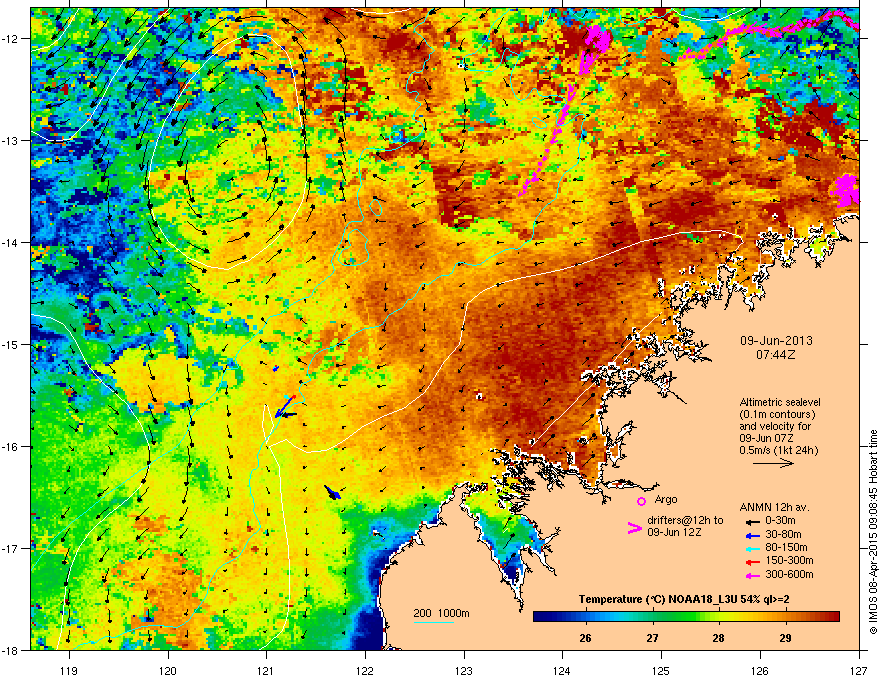Click latitude axis label -12
The image size is (880, 680).
pos(10,39)
